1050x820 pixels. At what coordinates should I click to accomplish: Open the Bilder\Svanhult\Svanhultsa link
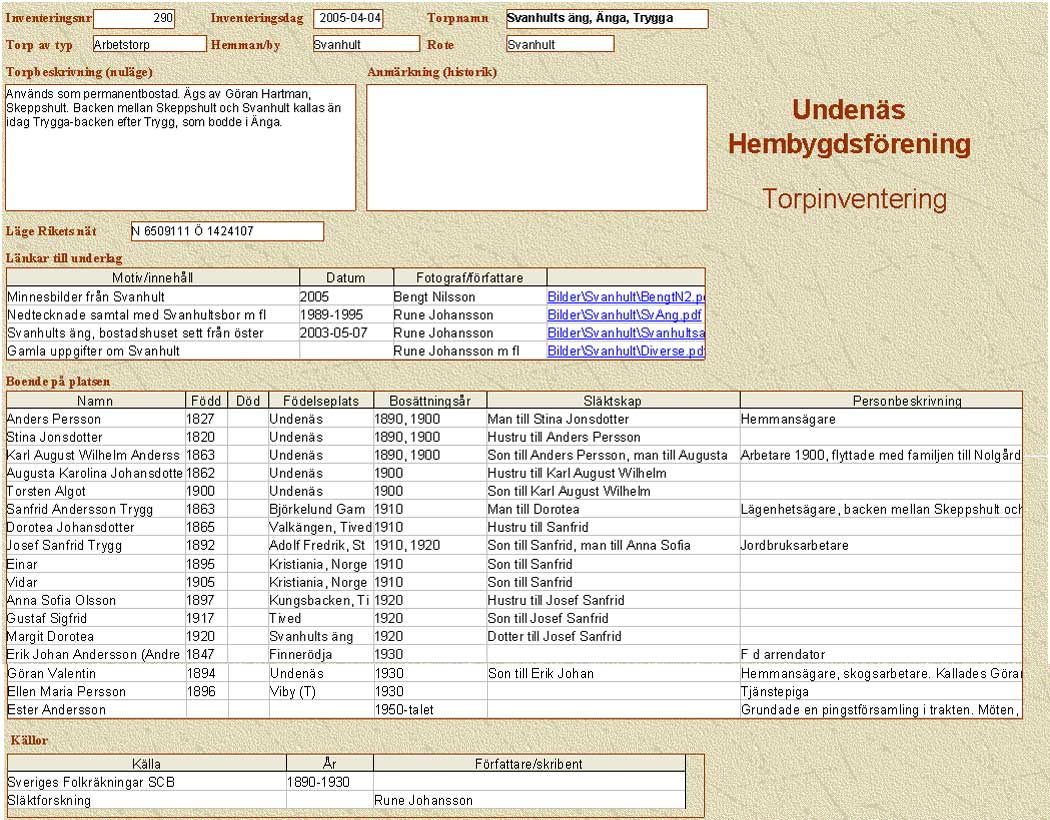626,333
